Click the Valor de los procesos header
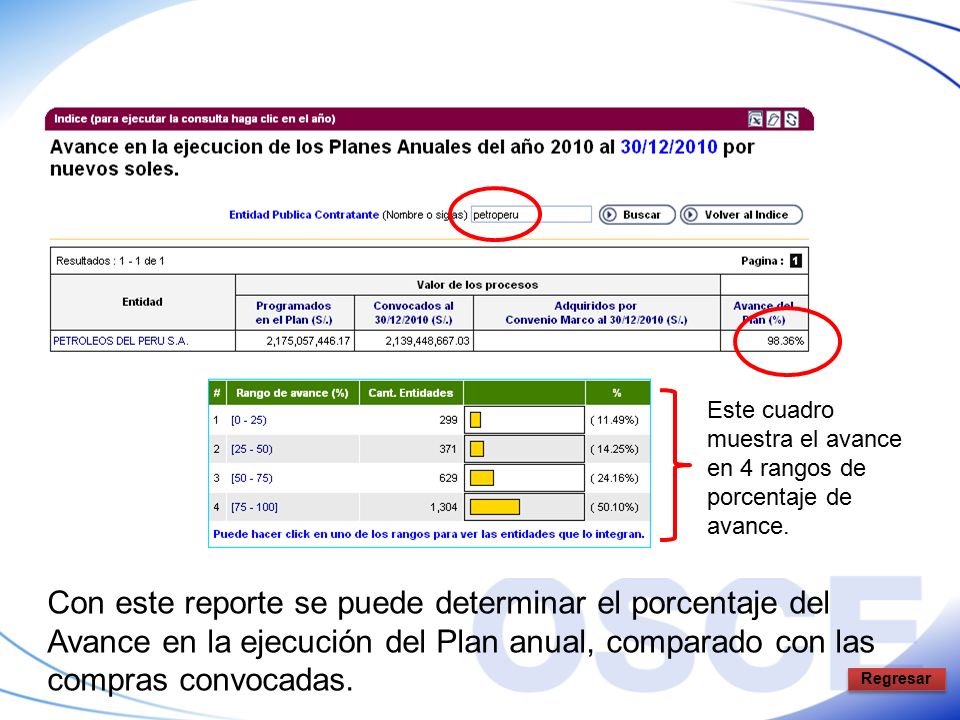Screen dimensions: 960x720 point(478,285)
